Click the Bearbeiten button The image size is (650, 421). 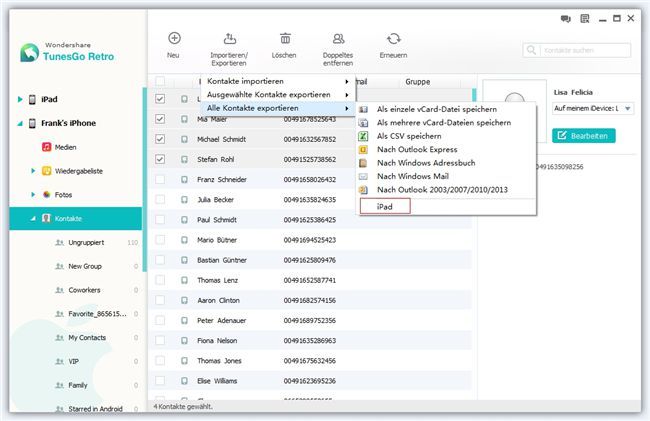[x=584, y=135]
